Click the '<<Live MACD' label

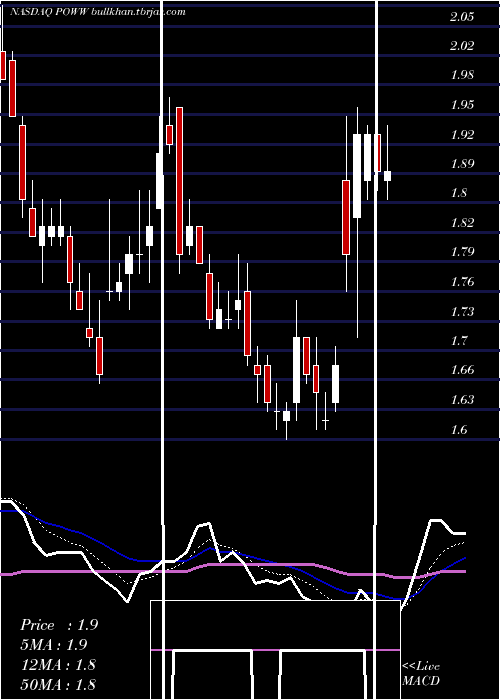point(421,673)
